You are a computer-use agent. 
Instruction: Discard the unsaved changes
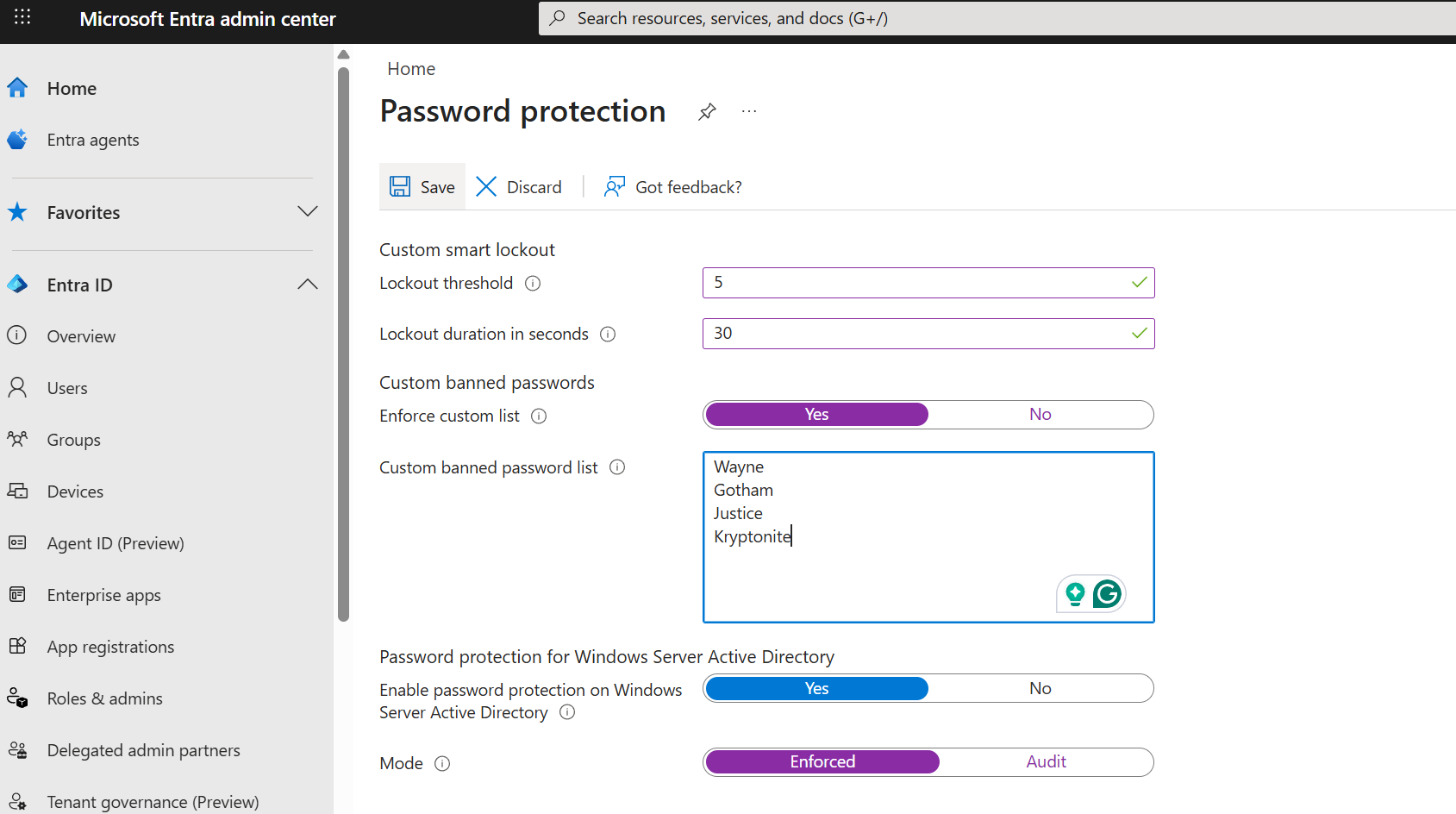519,187
